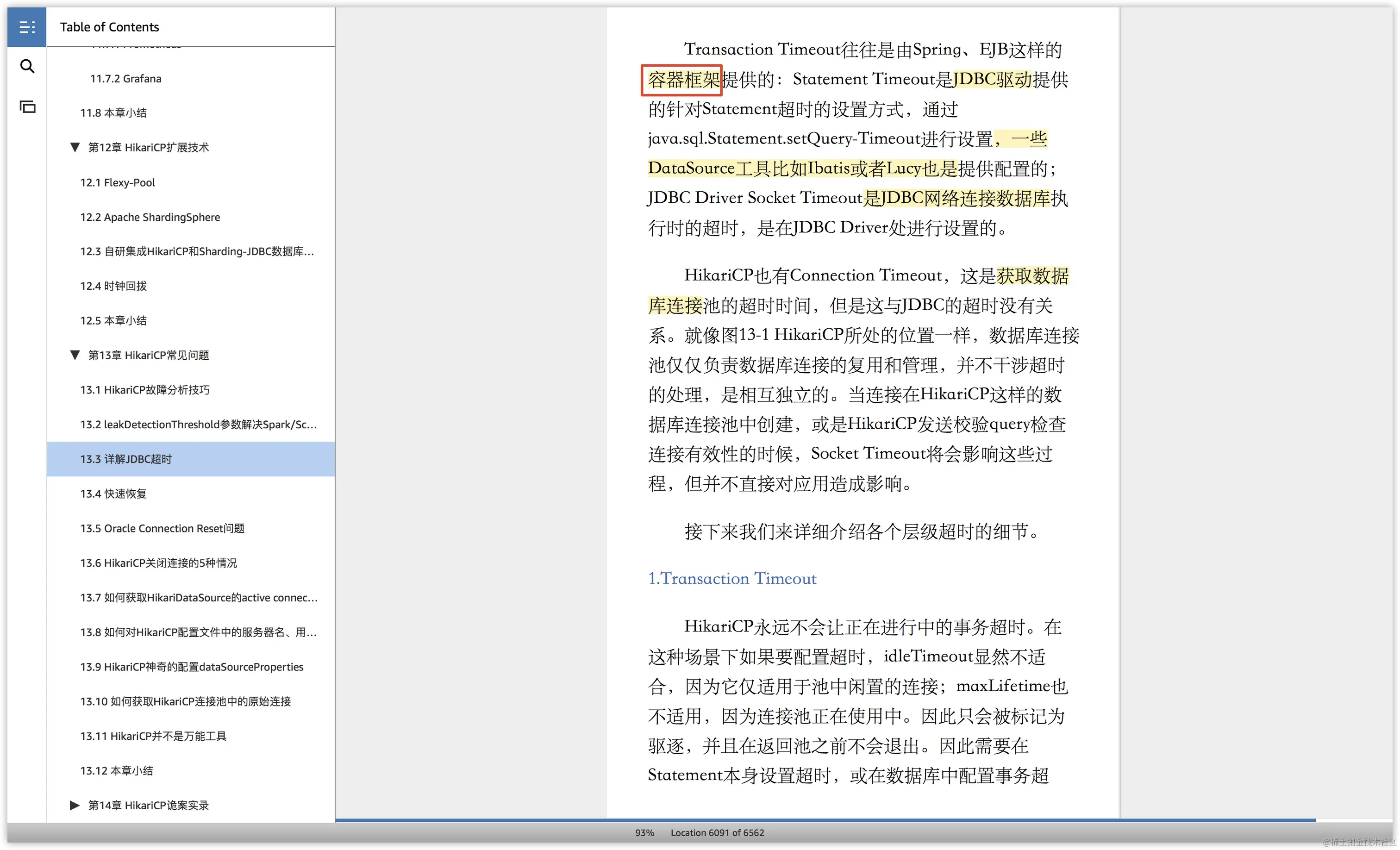Select section 13.3 详解JDBC超时

pyautogui.click(x=125, y=459)
